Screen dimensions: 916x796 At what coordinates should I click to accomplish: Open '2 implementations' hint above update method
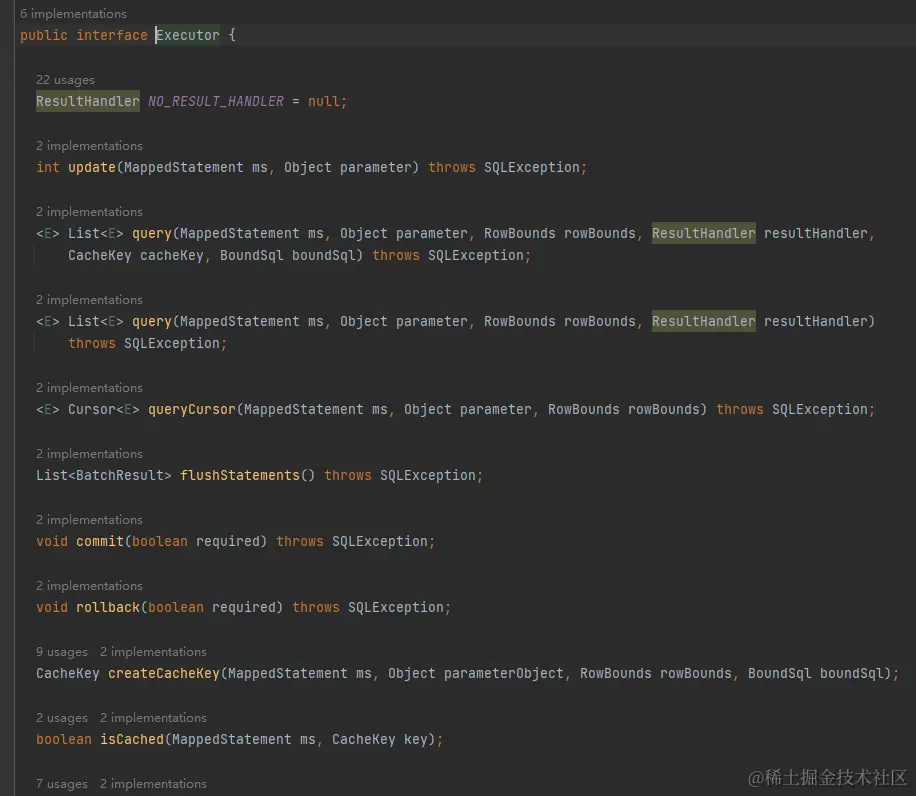coord(89,145)
